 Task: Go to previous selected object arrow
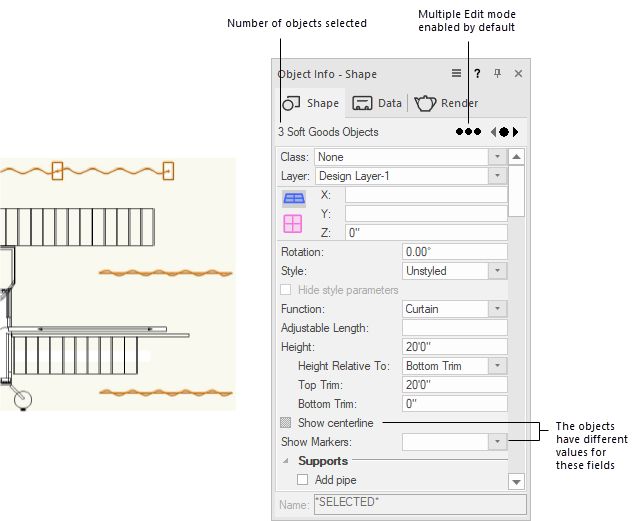(494, 132)
